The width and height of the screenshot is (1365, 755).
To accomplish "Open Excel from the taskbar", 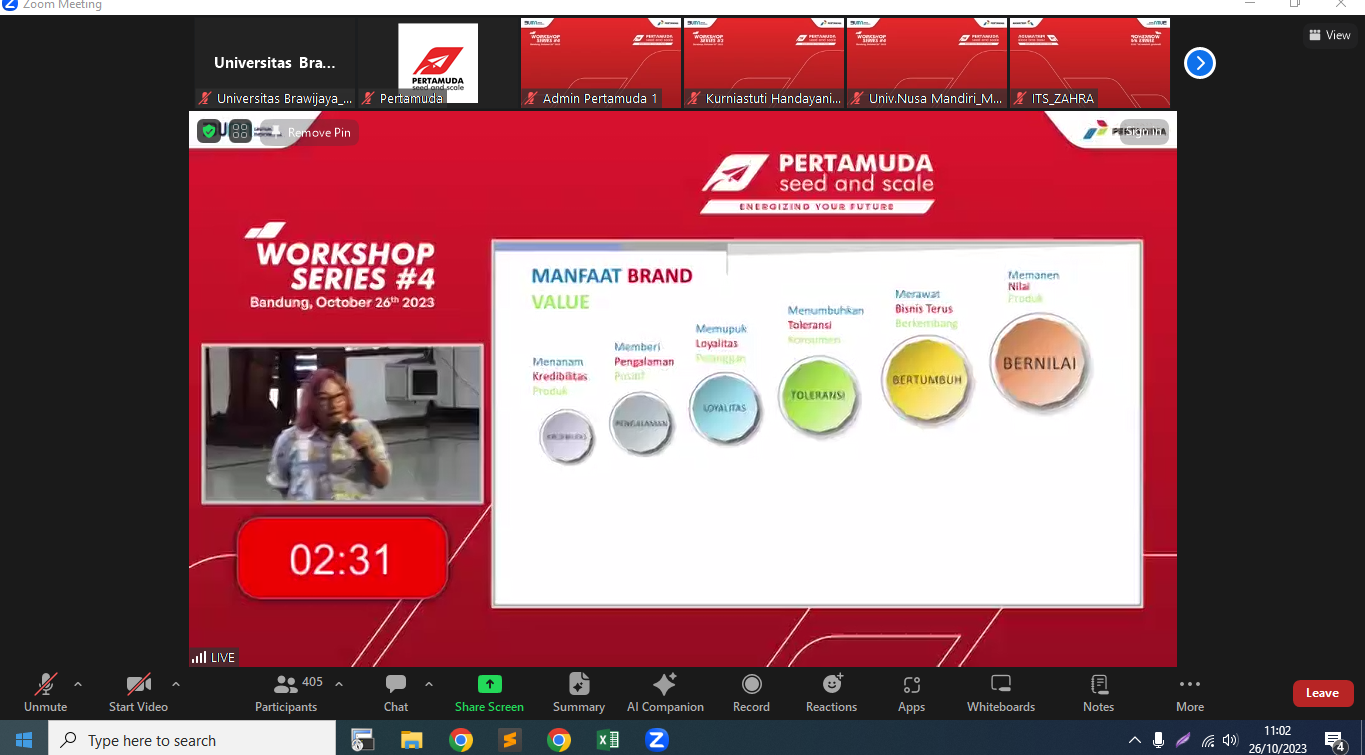I will tap(608, 740).
